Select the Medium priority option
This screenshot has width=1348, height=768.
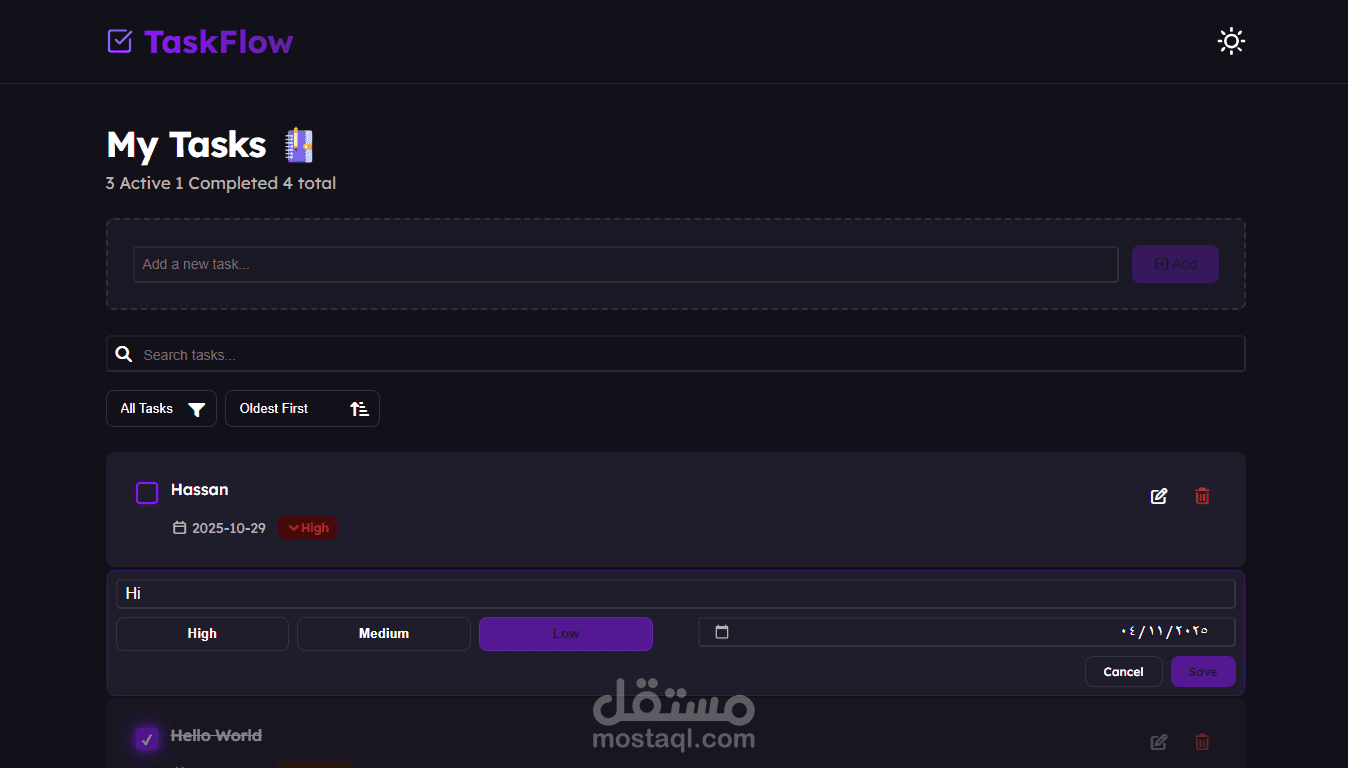tap(384, 633)
